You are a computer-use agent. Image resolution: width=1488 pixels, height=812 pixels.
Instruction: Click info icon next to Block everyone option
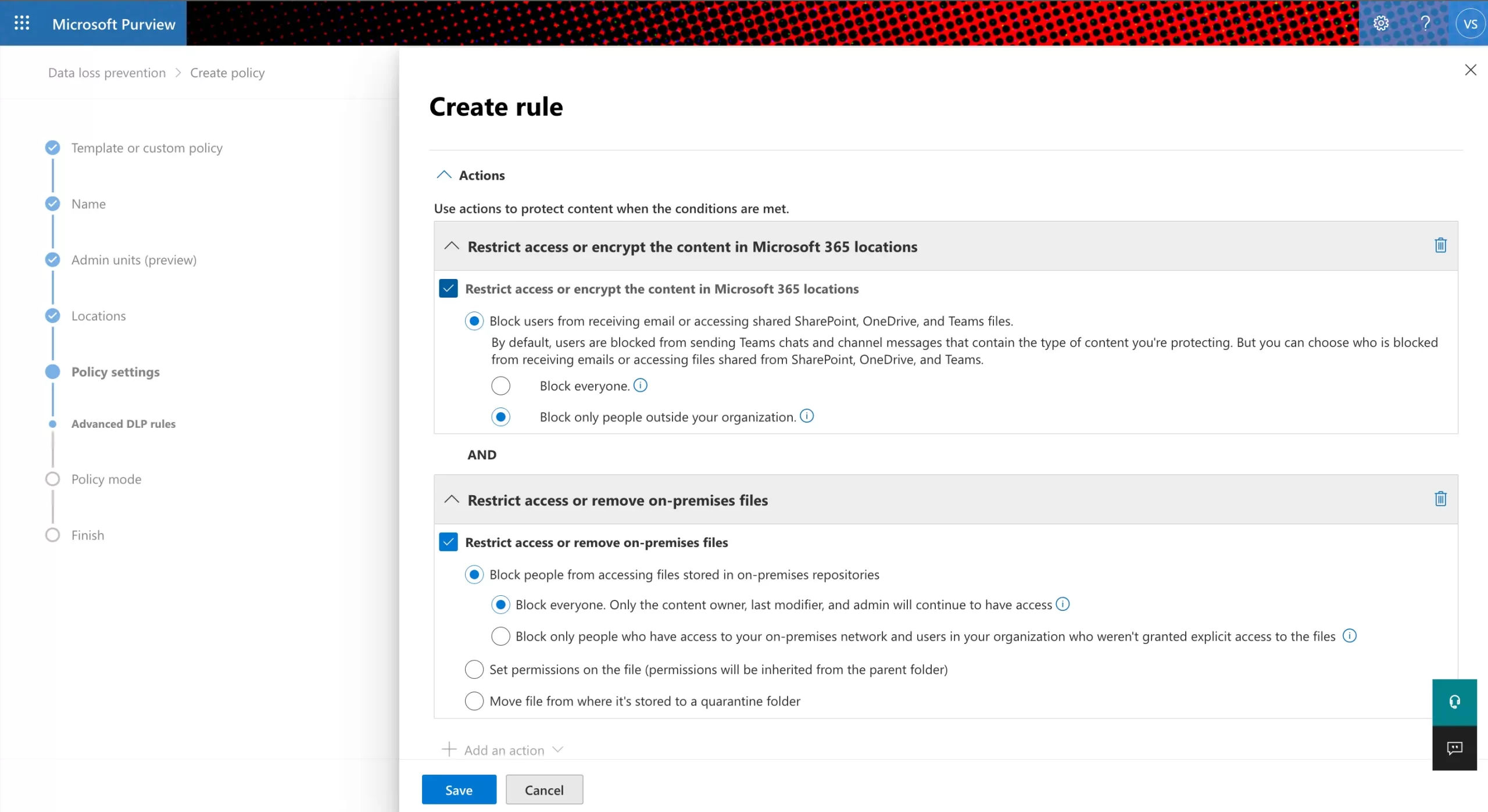[x=641, y=385]
